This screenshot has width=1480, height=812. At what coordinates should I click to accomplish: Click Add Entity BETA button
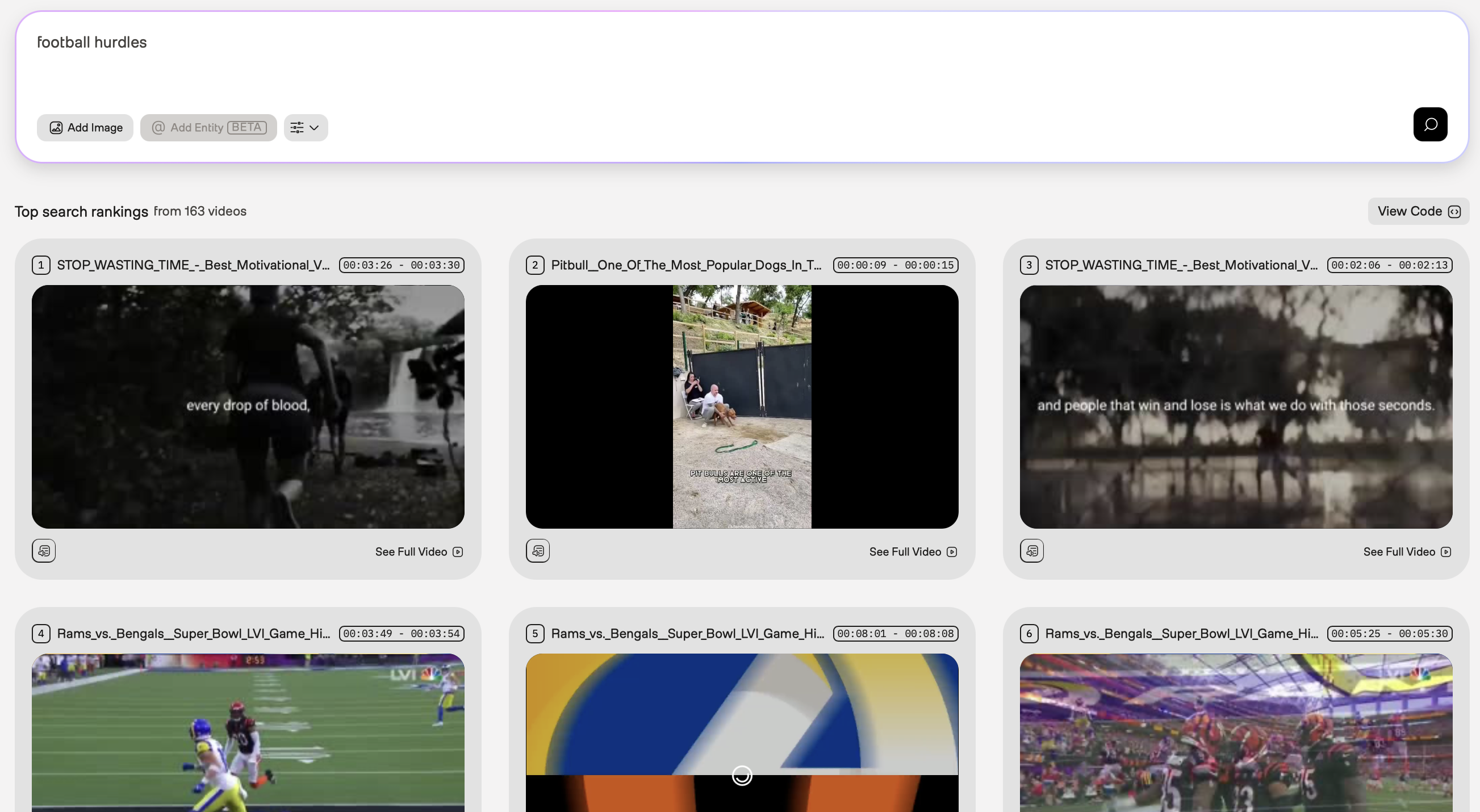tap(208, 128)
